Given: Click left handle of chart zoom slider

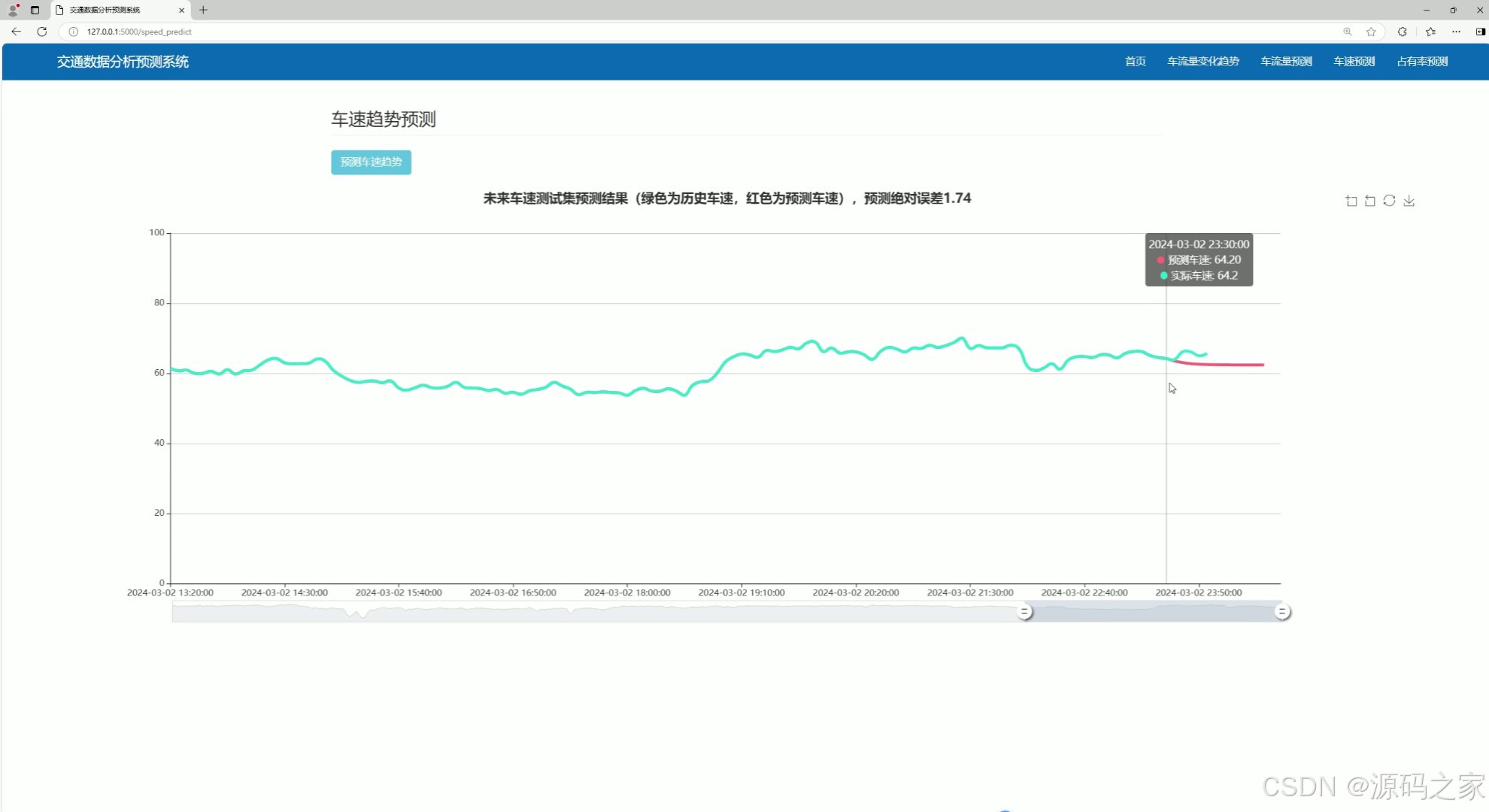Looking at the screenshot, I should pos(1024,612).
